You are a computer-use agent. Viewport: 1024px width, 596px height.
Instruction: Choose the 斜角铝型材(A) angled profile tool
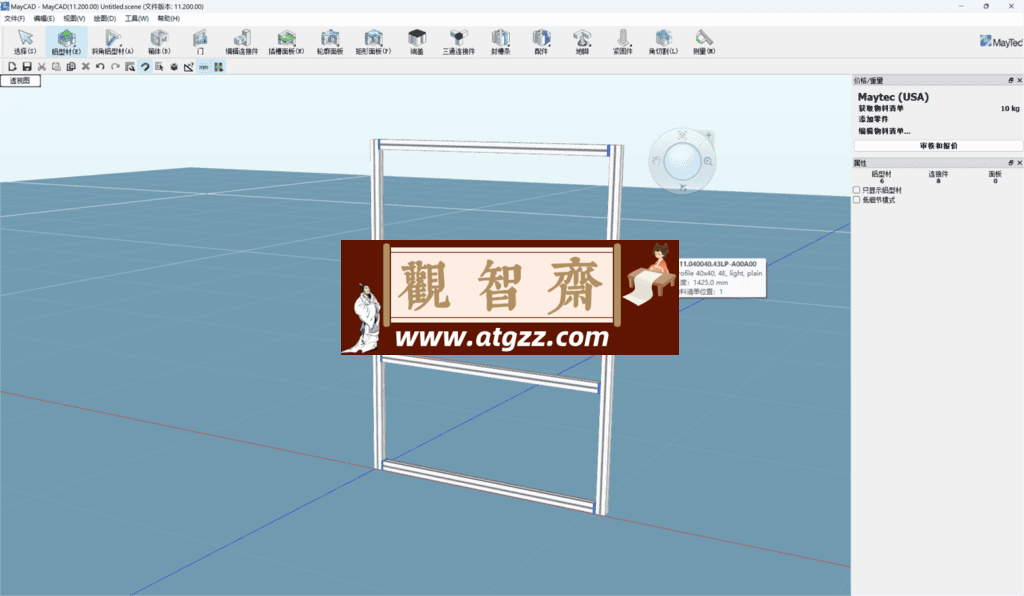point(112,42)
